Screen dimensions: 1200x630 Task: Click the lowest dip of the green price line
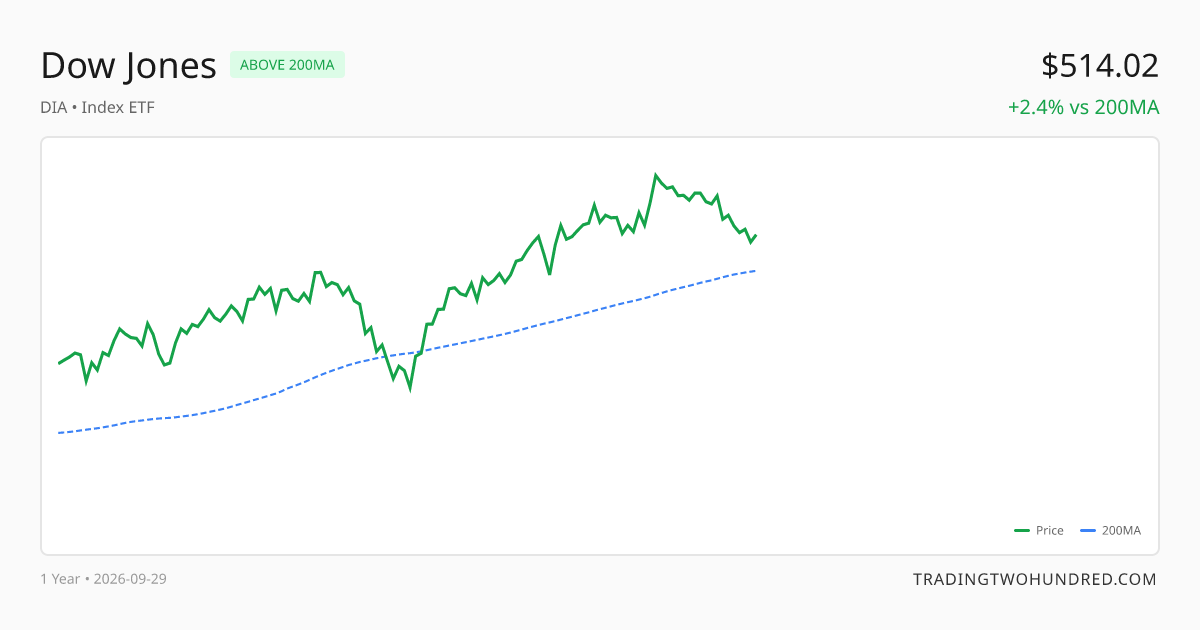[x=410, y=388]
